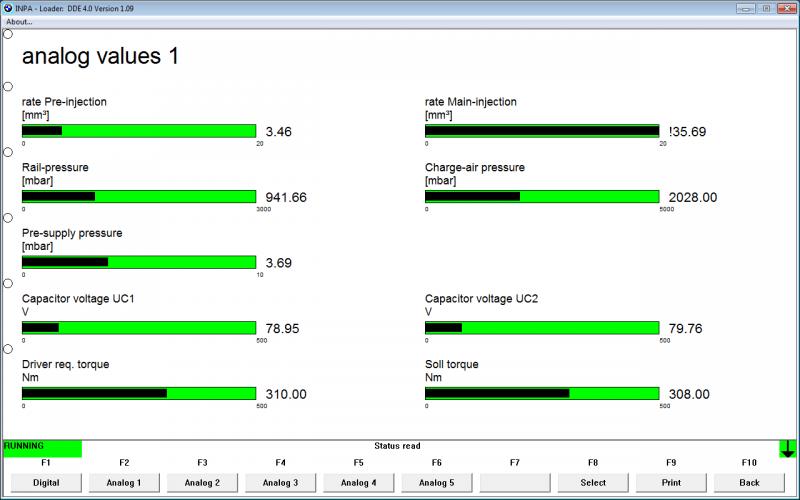Select the radio circle beside Capacitor voltage UC1
800x500 pixels.
click(x=8, y=284)
